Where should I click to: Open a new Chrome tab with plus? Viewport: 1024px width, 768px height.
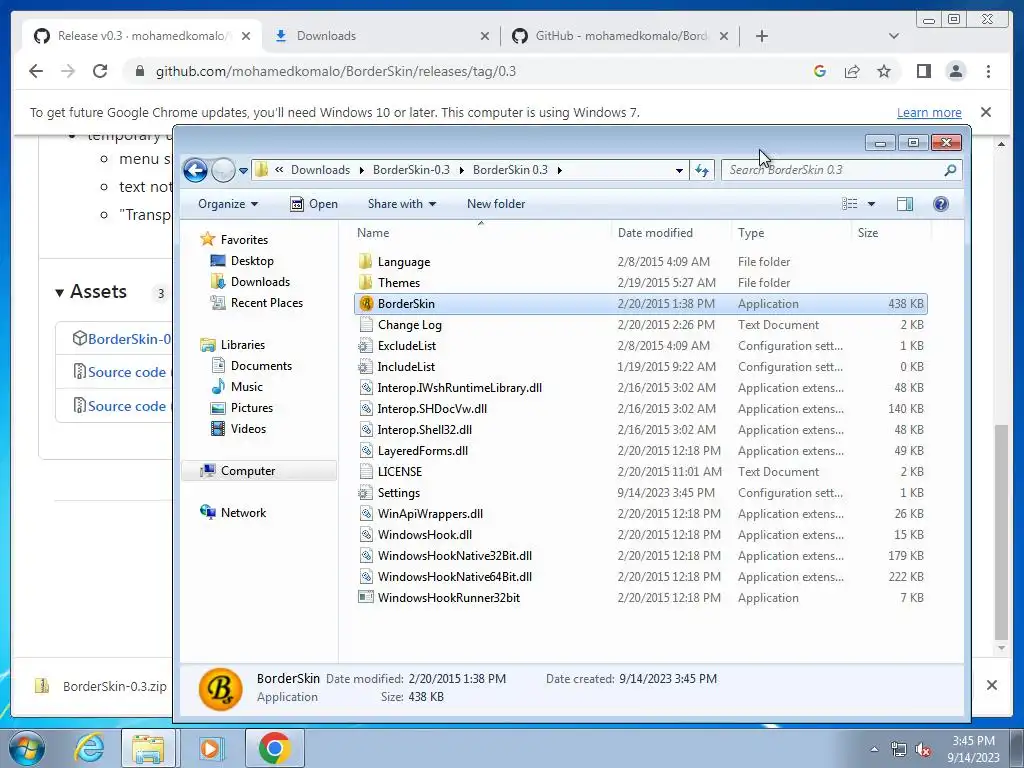[761, 36]
